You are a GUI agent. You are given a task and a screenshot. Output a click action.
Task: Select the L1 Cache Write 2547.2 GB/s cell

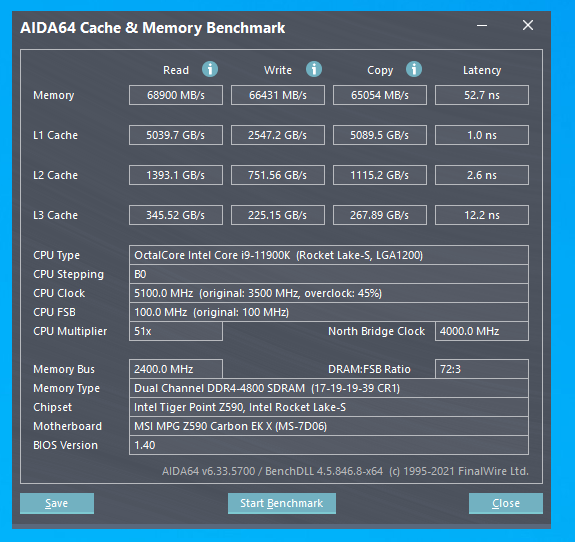[x=278, y=135]
